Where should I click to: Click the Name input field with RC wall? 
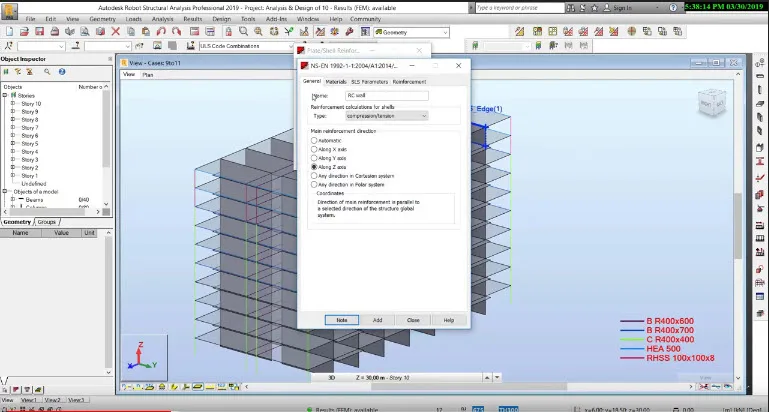tap(386, 96)
